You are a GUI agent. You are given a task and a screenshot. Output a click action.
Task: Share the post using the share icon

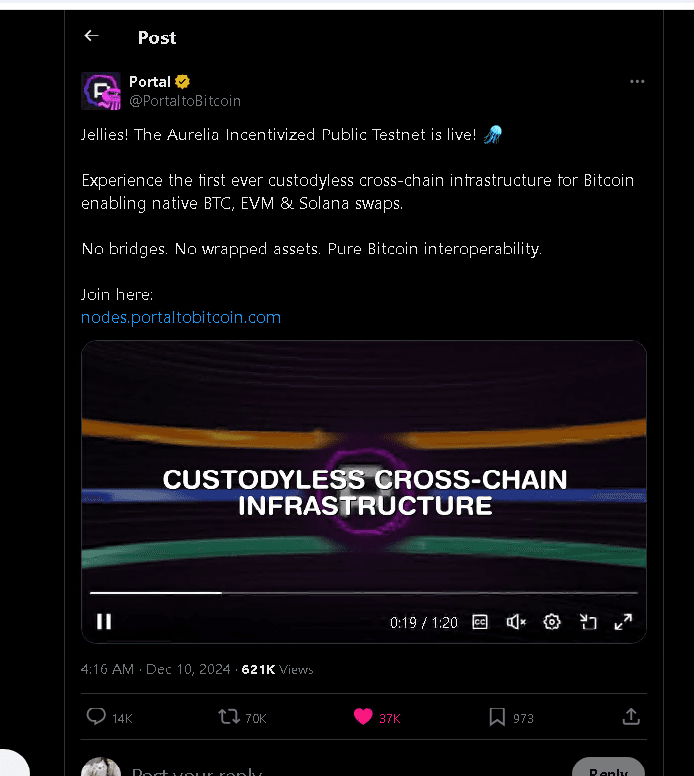tap(631, 716)
